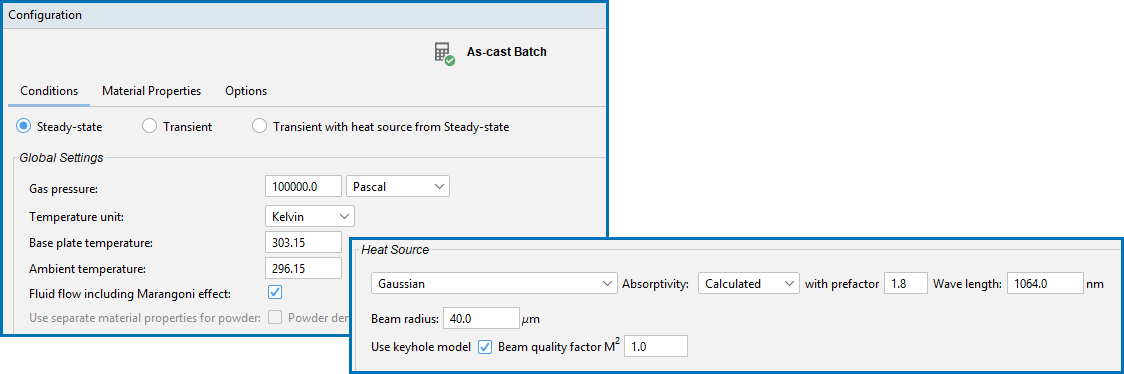The width and height of the screenshot is (1124, 374).
Task: Click the Gas pressure label
Action: (63, 188)
